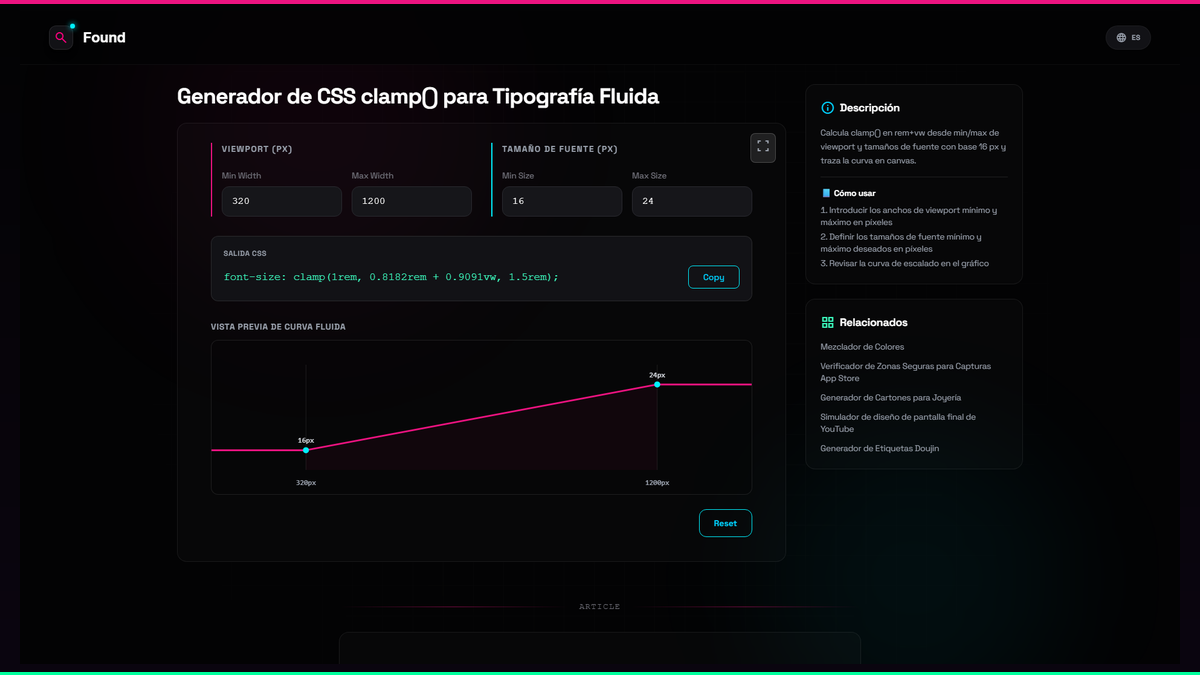Focus the Min Size input field
Image resolution: width=1200 pixels, height=675 pixels.
pyautogui.click(x=562, y=201)
